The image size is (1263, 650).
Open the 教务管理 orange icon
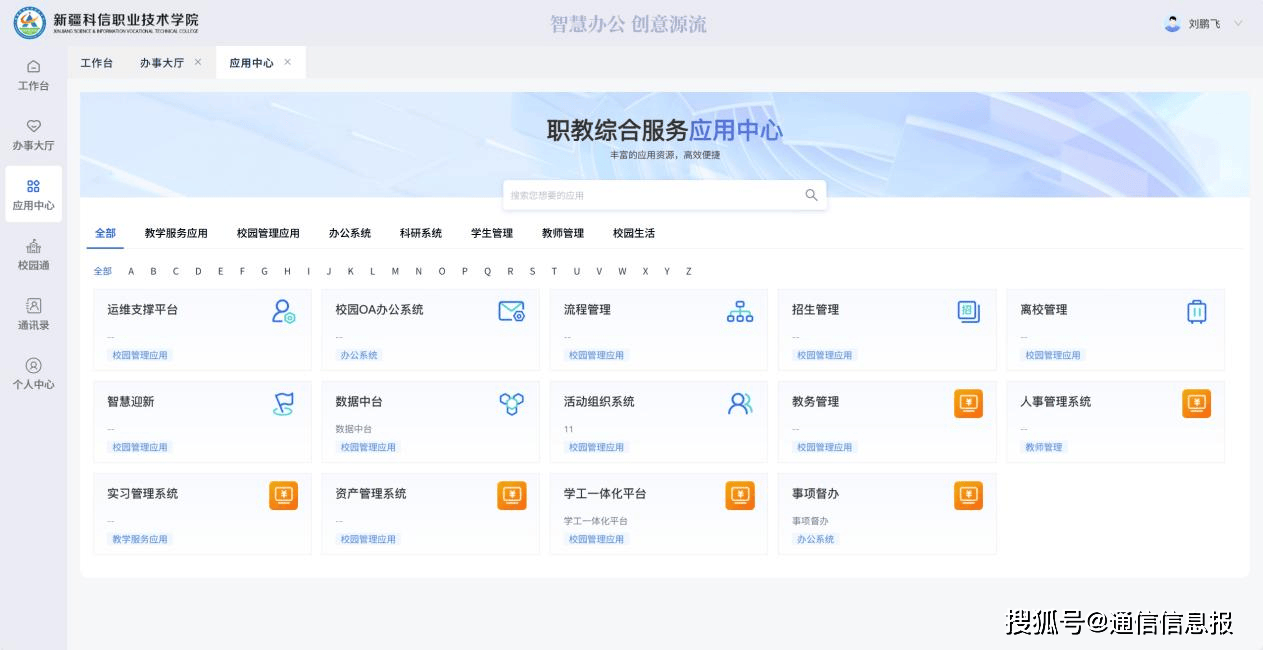click(x=968, y=403)
